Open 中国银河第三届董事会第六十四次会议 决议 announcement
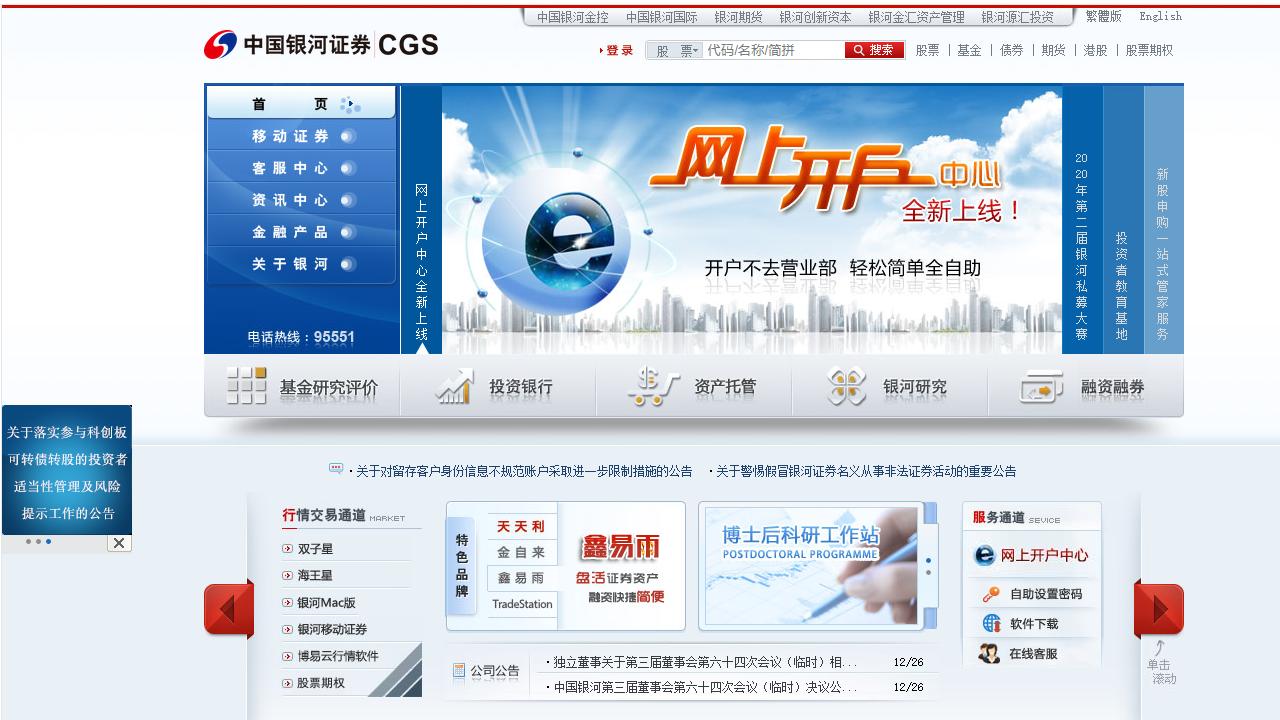This screenshot has height=720, width=1280. (705, 687)
